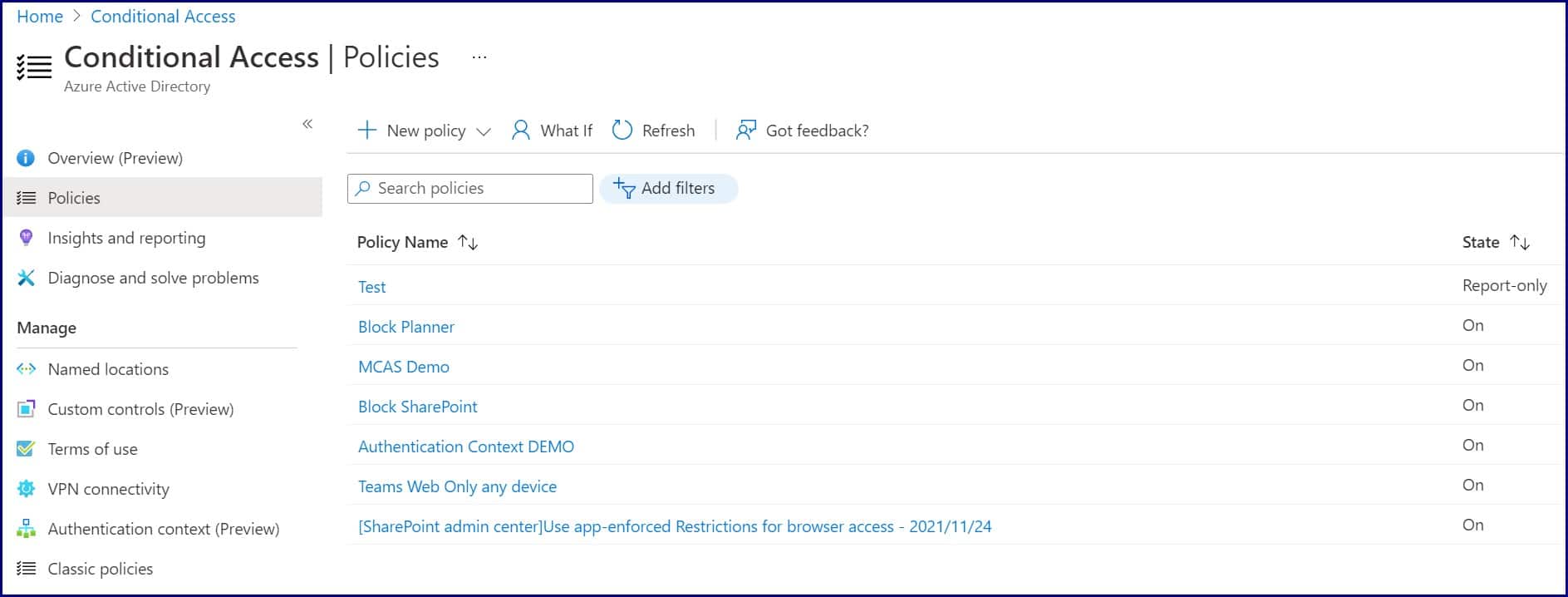The height and width of the screenshot is (597, 1568).
Task: Expand the New policy dropdown chevron
Action: [484, 131]
